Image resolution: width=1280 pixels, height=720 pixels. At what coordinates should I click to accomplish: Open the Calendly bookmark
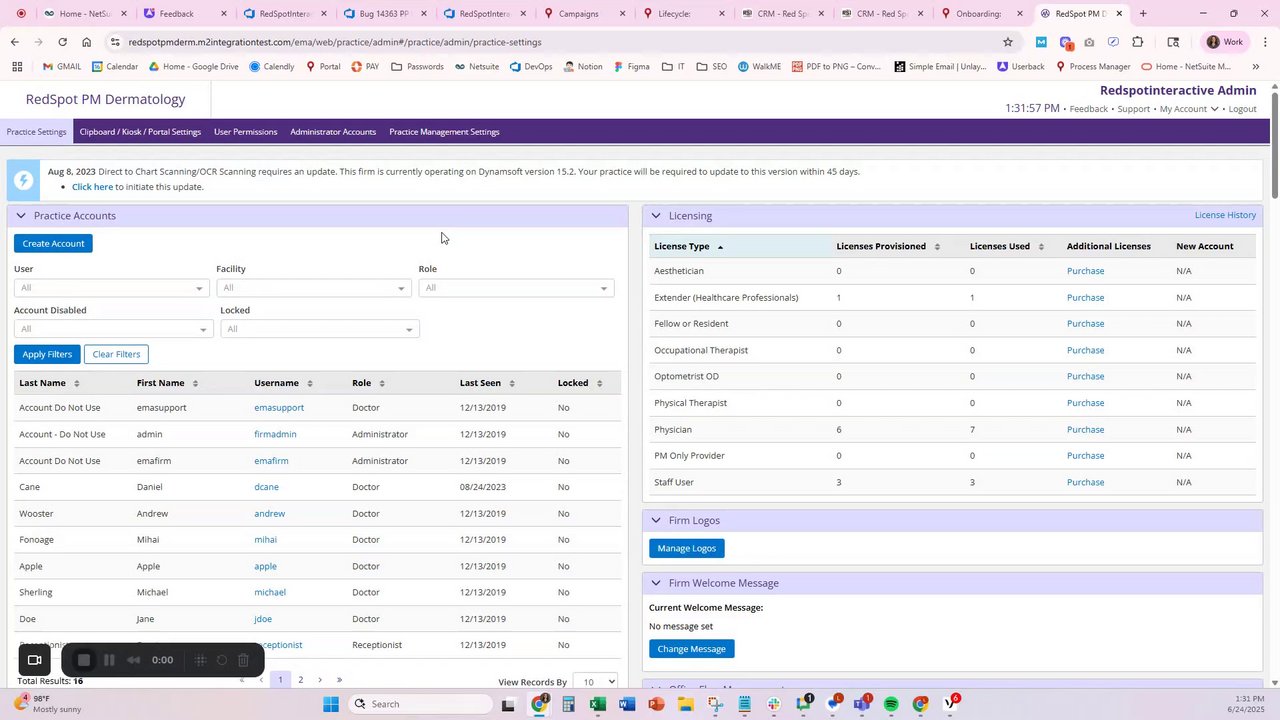[x=272, y=67]
